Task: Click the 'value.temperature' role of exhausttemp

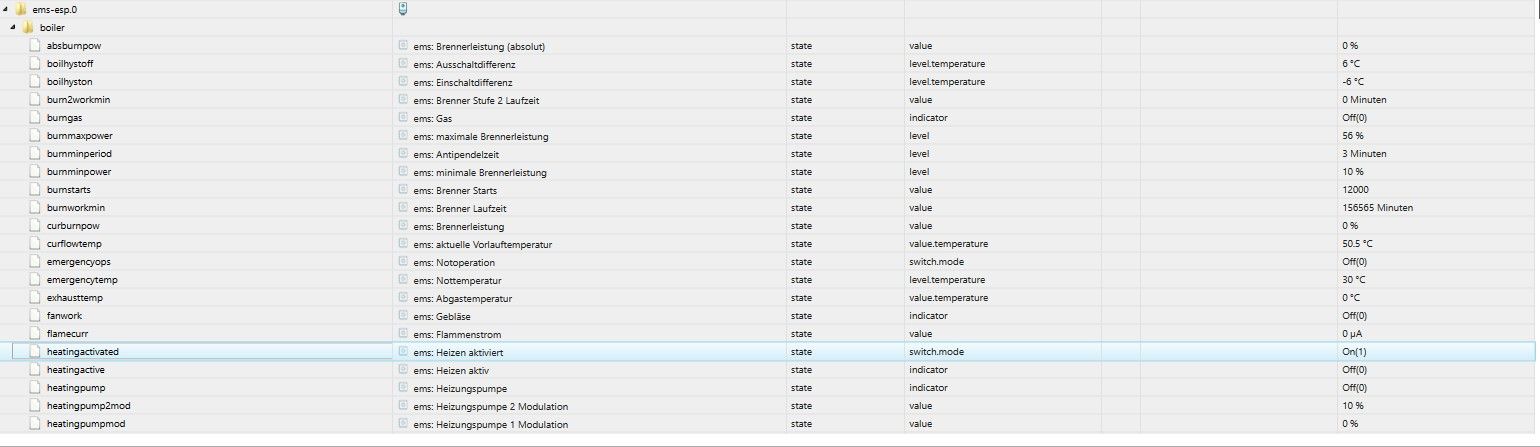Action: click(x=948, y=298)
